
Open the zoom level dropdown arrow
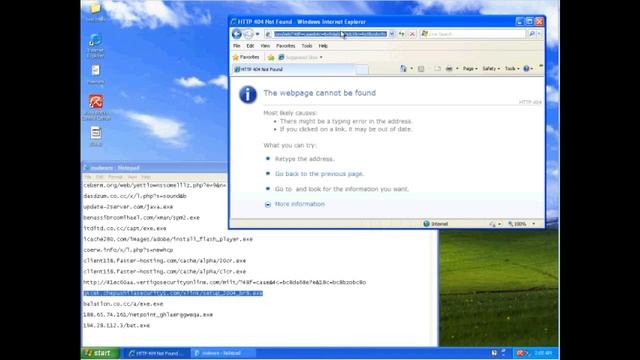(x=533, y=224)
